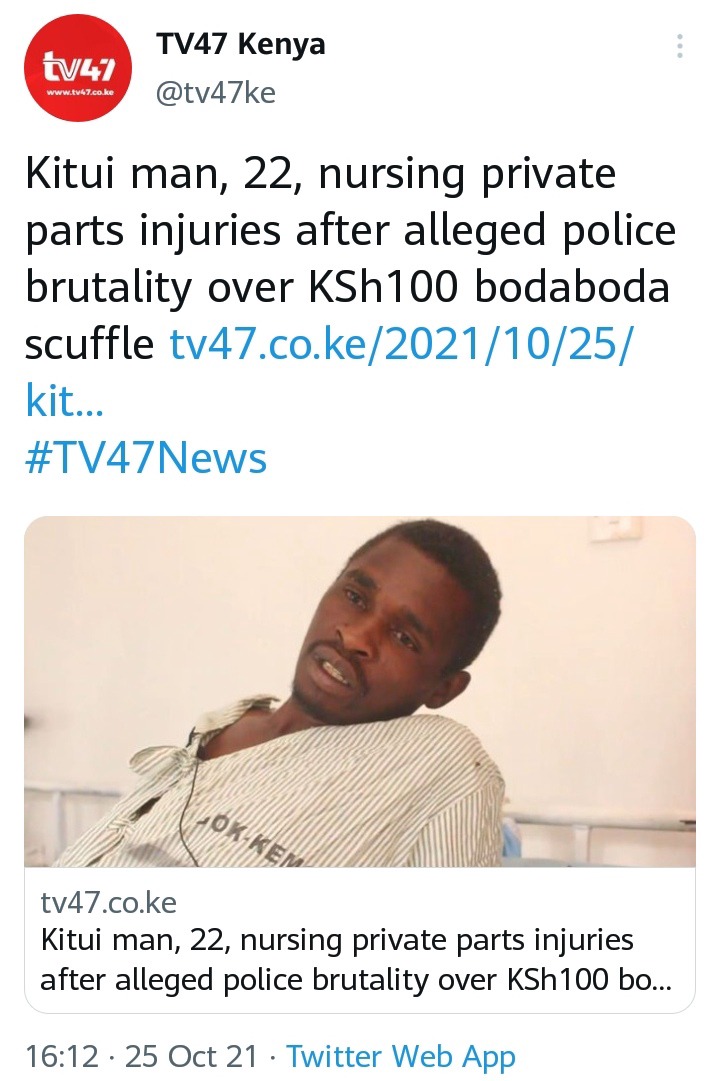
Task: Open the Twitter Web App source link
Action: pos(401,1055)
